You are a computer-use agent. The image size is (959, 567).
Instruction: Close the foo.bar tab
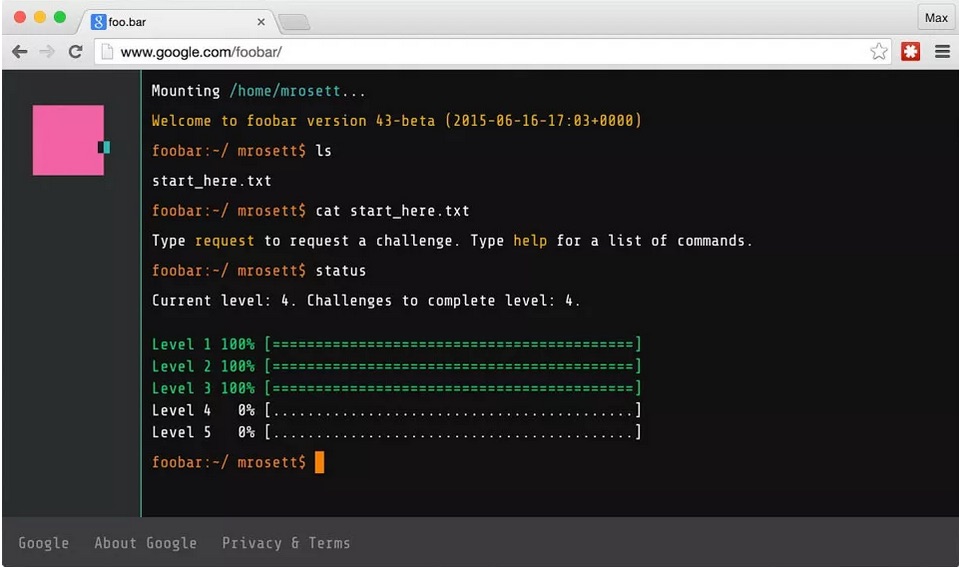261,21
